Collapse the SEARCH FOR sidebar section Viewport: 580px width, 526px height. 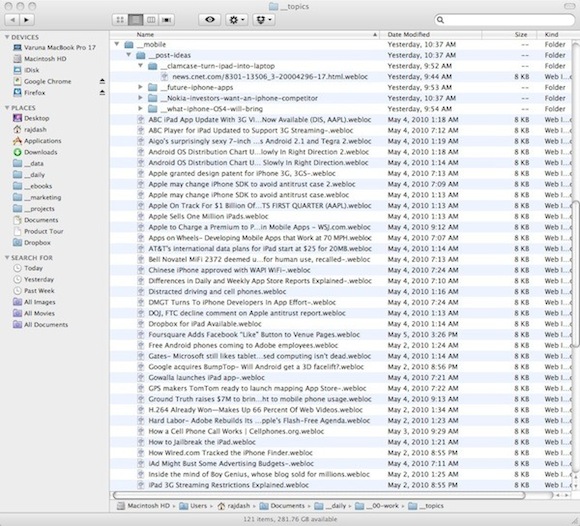tap(7, 257)
